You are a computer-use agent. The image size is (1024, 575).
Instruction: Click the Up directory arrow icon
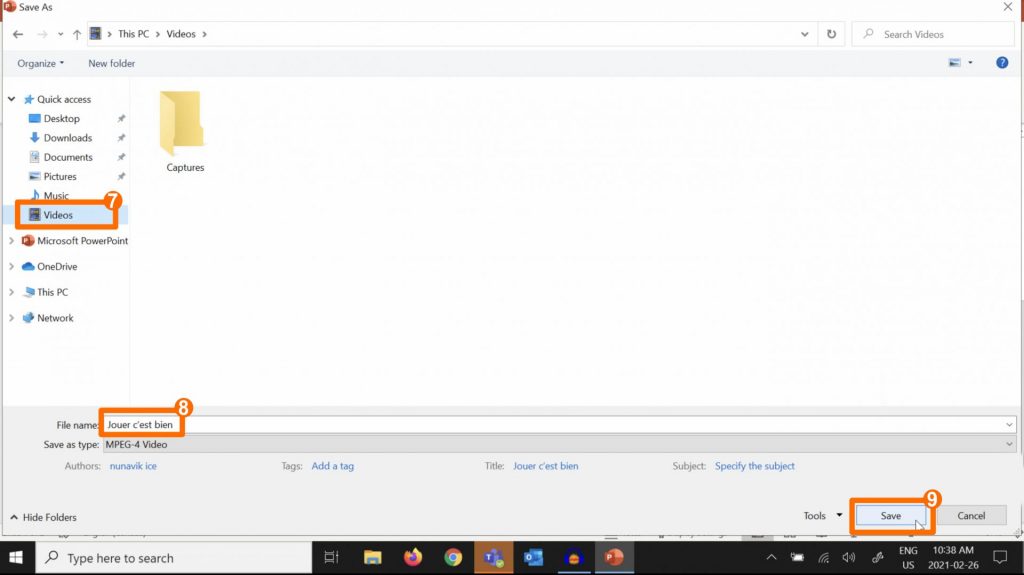[77, 34]
